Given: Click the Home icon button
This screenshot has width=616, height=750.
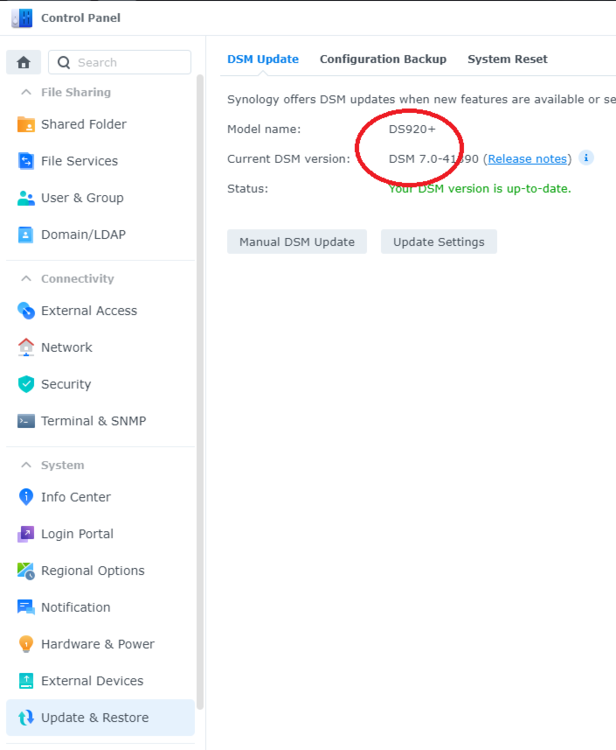Looking at the screenshot, I should point(24,62).
